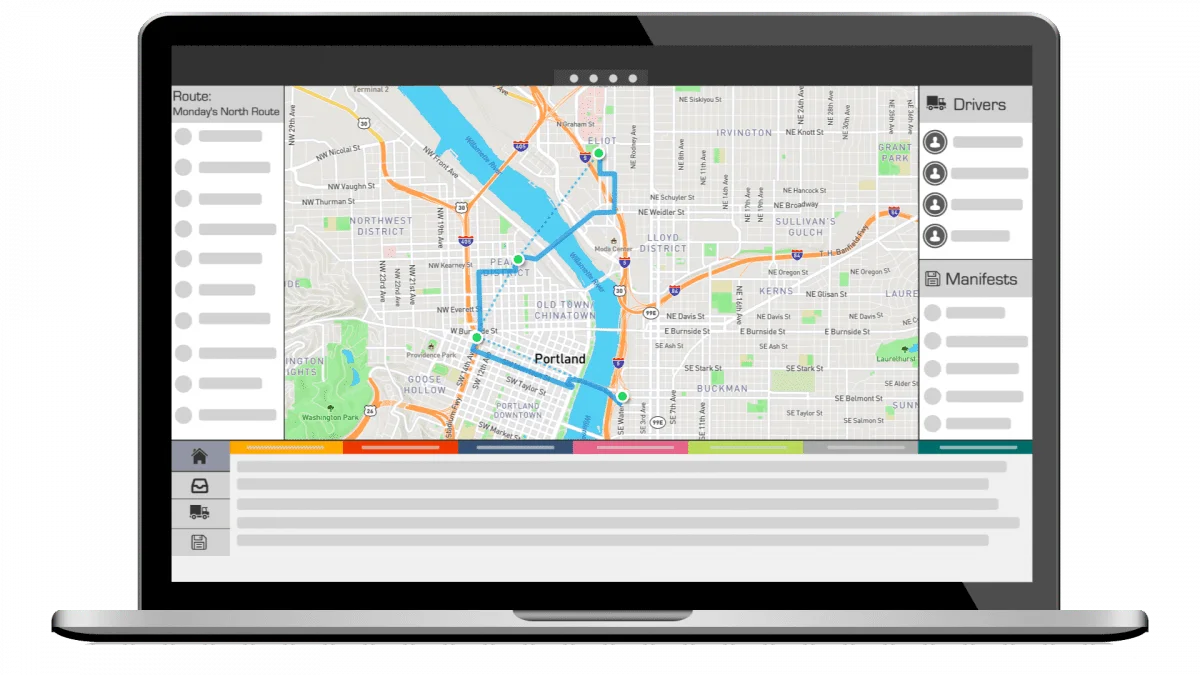Click the 'NORTHWEST DISTRICT' label on the map
The width and height of the screenshot is (1200, 675).
coord(381,225)
